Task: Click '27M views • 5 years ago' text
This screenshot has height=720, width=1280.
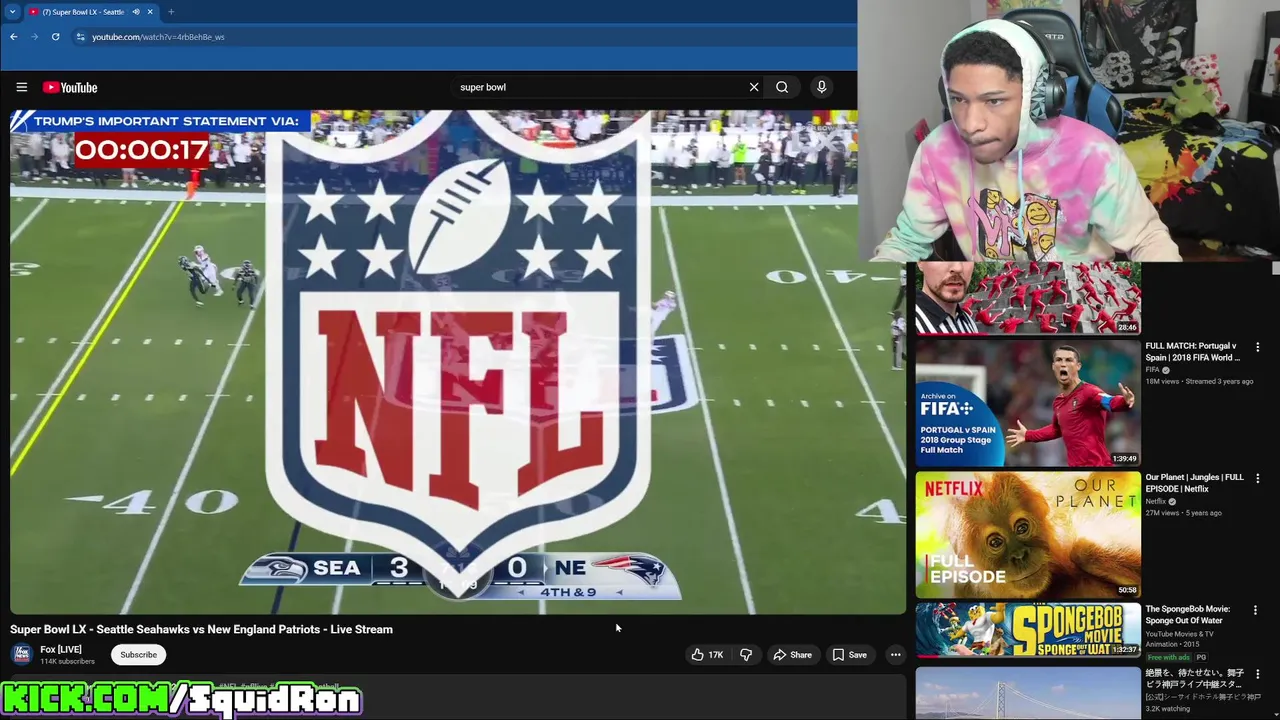Action: point(1184,513)
